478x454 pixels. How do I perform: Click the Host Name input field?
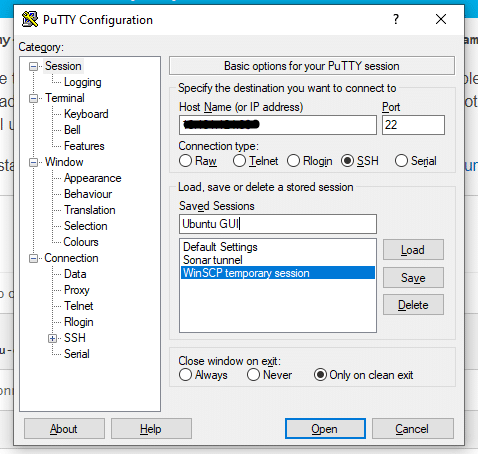coord(278,125)
